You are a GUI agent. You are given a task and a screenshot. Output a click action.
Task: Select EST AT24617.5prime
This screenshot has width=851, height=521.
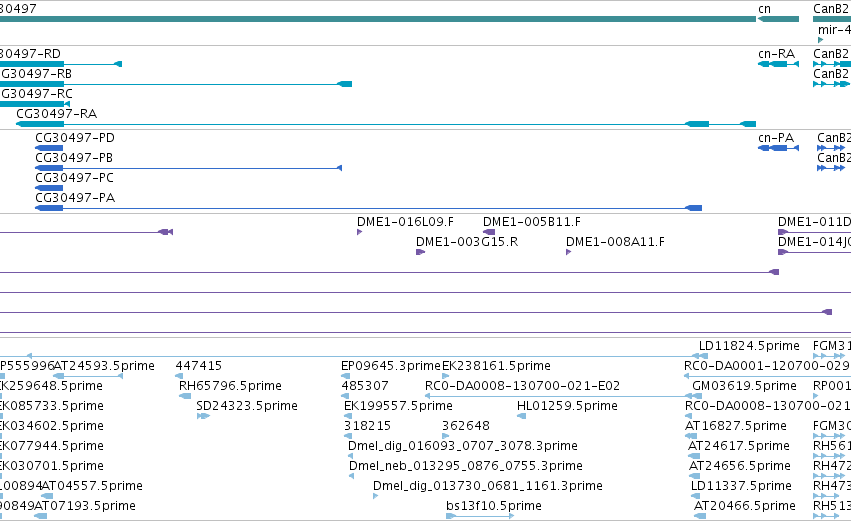694,456
